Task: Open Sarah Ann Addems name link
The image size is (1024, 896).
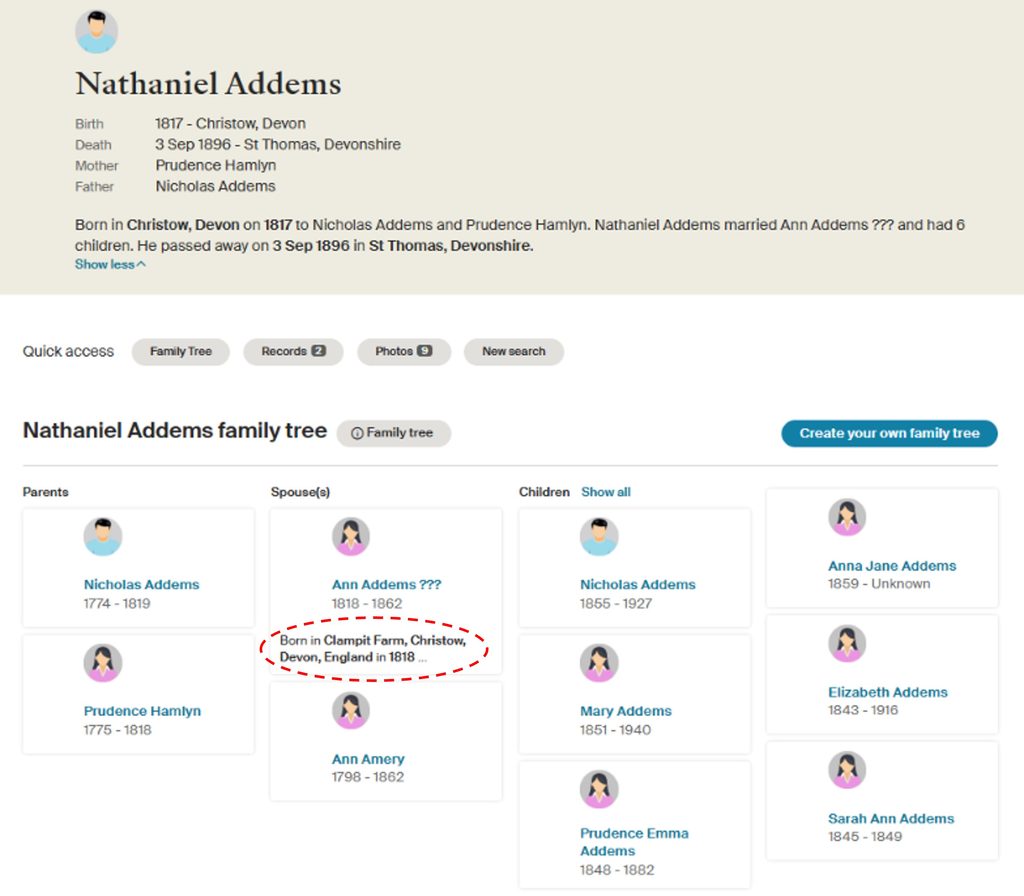Action: [891, 818]
